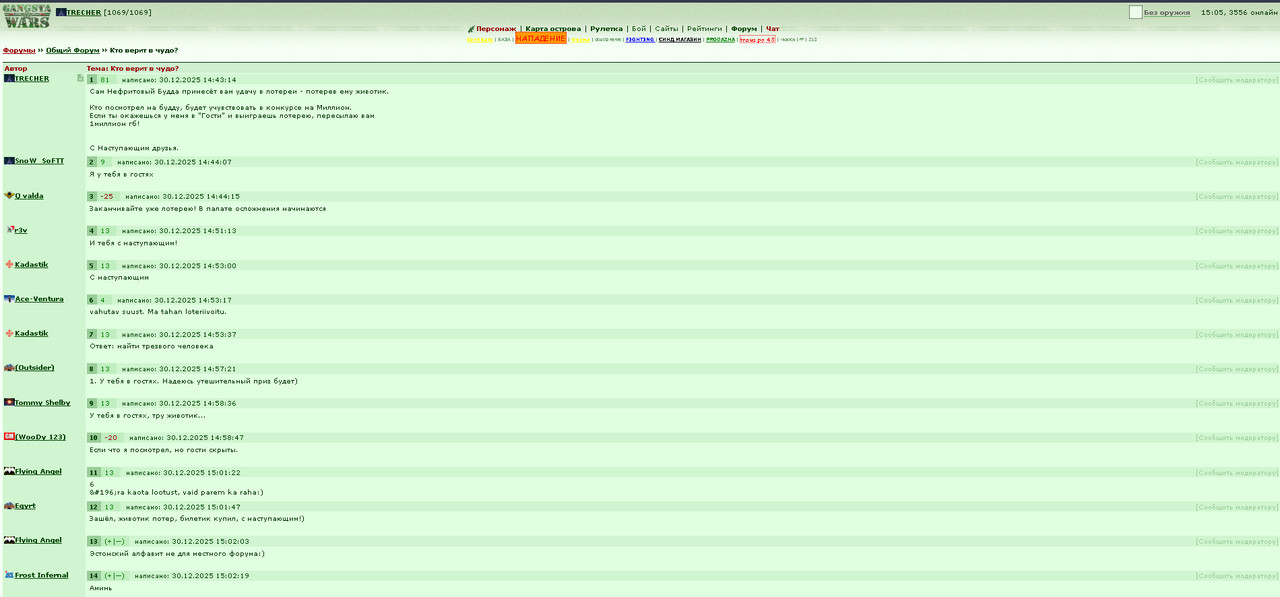Go to Рулетка in the menu

[x=606, y=29]
